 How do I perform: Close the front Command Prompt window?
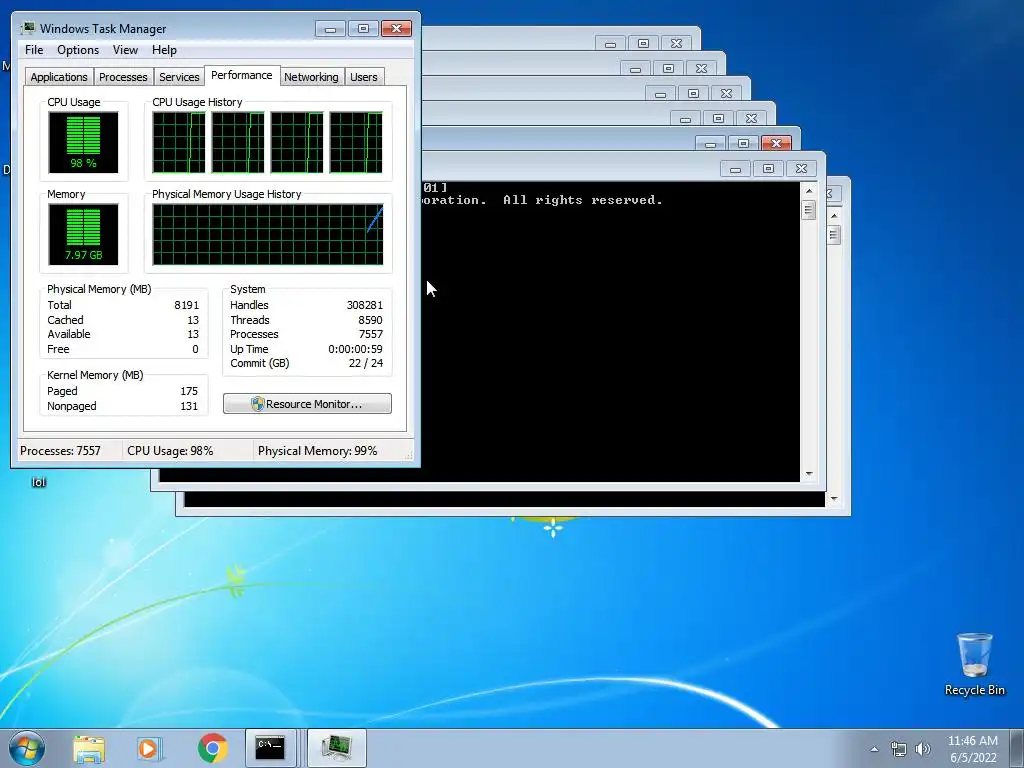click(801, 168)
